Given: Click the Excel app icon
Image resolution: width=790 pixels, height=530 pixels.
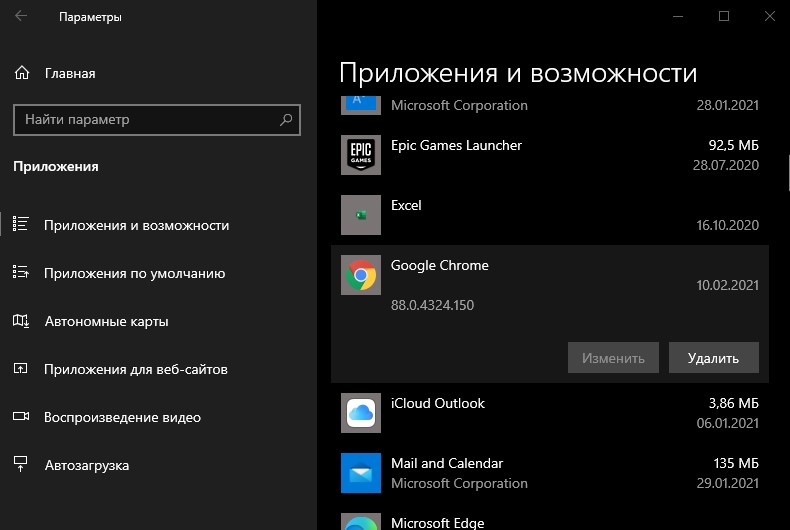Looking at the screenshot, I should 361,215.
